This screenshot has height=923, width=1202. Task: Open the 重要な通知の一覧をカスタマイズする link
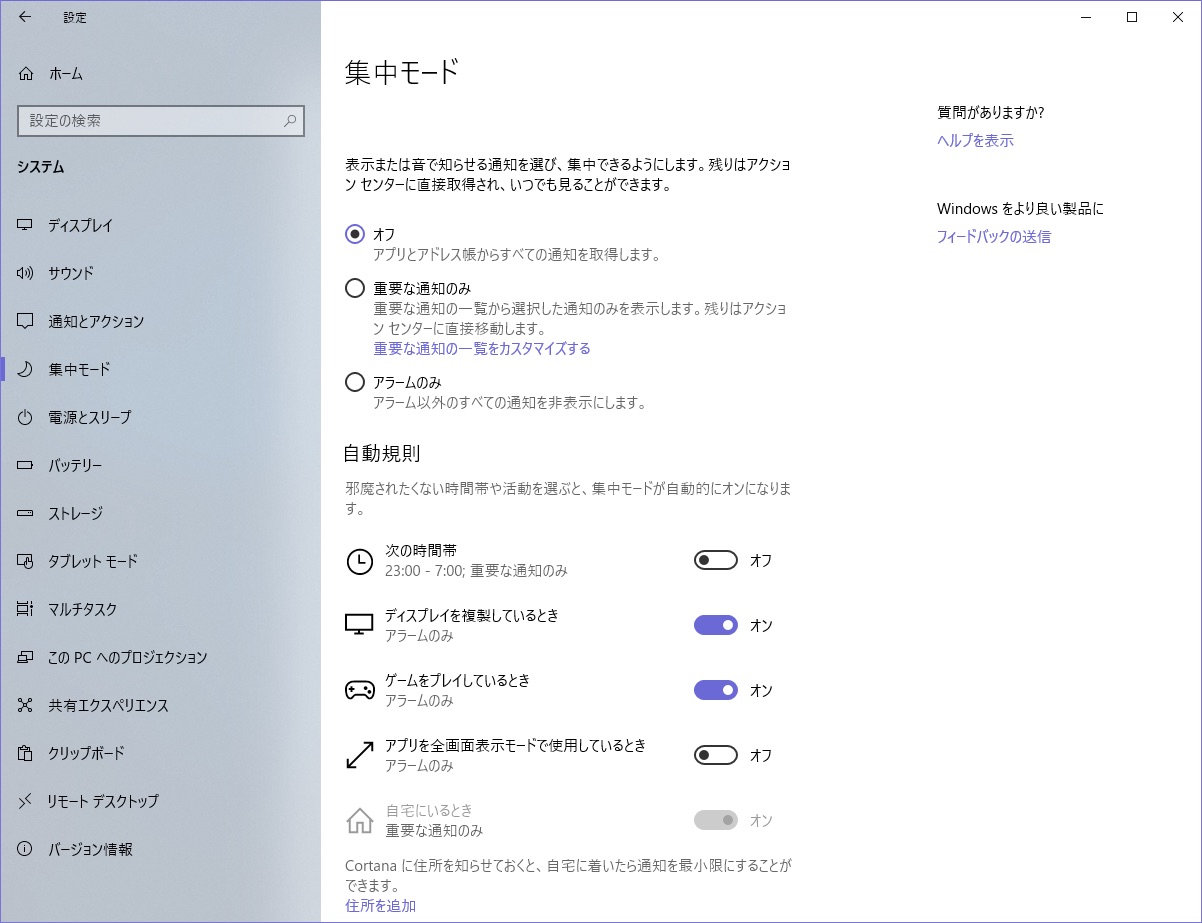482,348
